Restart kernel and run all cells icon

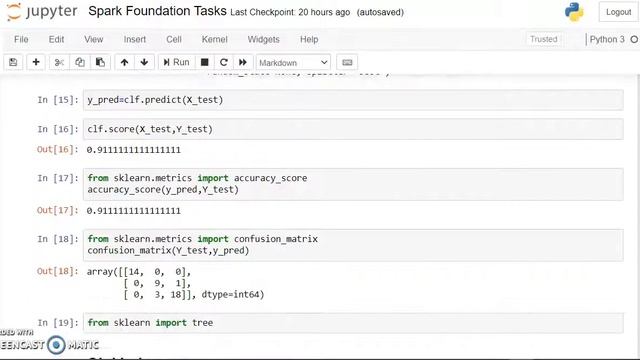coord(243,62)
